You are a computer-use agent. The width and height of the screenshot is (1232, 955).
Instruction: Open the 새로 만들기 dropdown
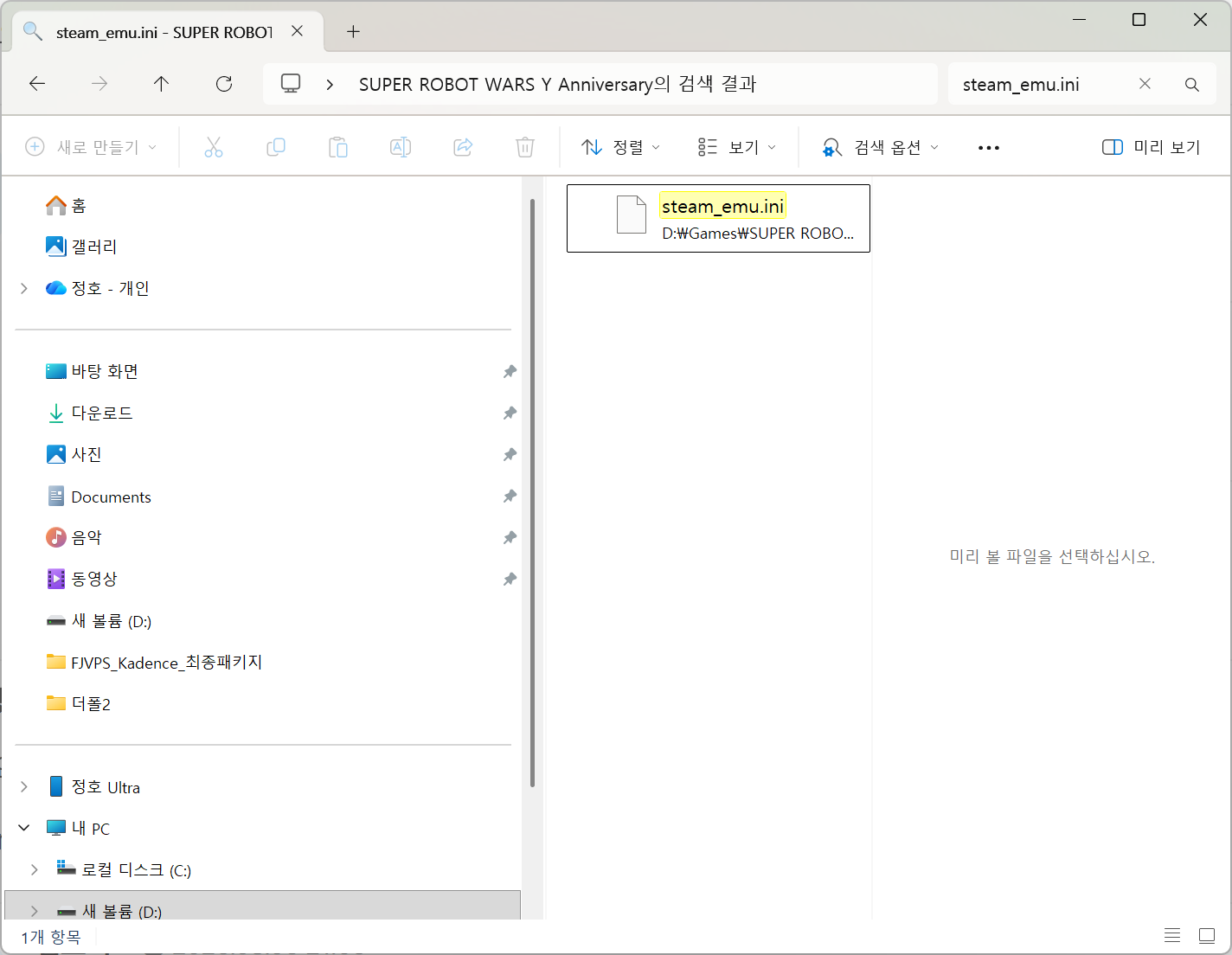click(91, 147)
